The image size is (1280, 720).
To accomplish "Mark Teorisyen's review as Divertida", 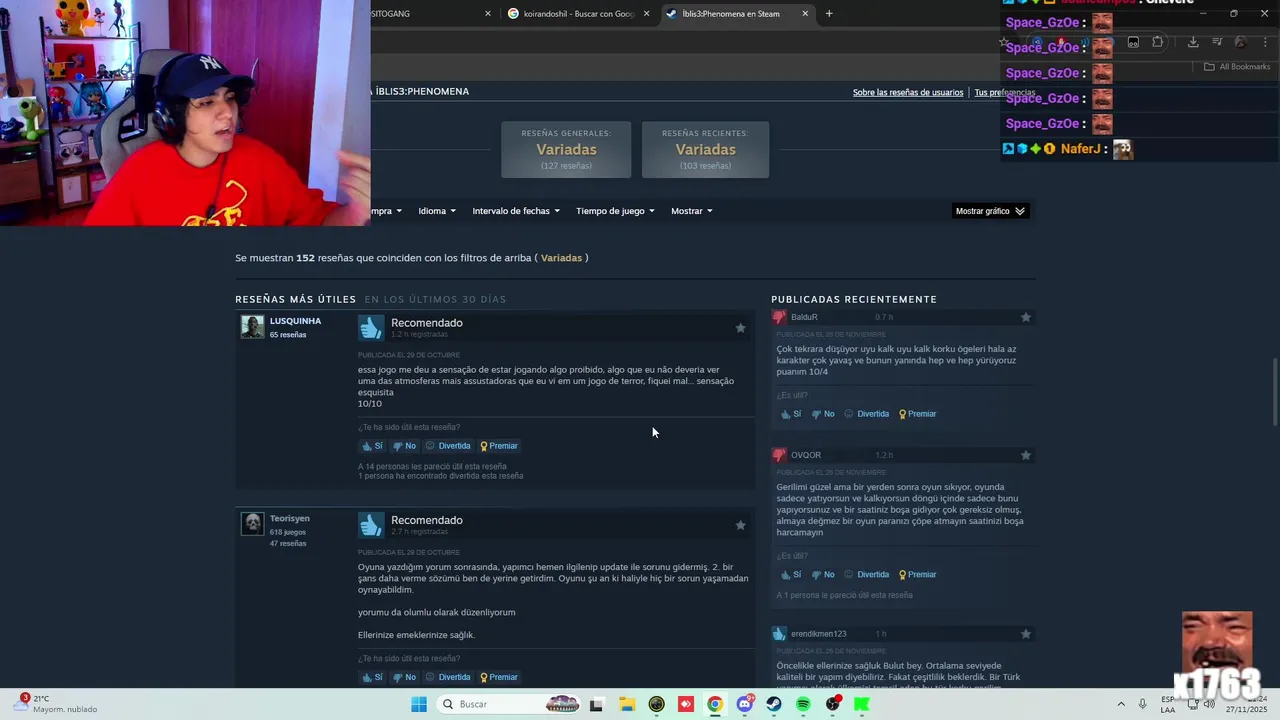I will point(448,677).
